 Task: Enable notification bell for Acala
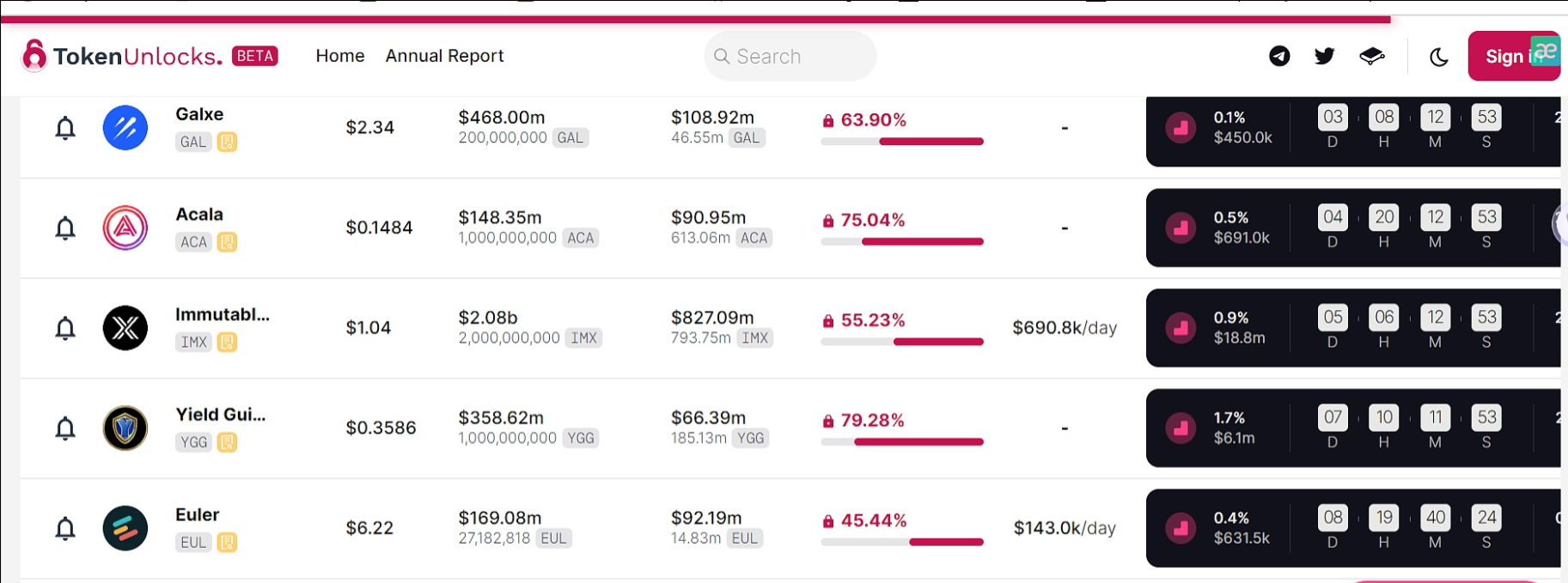(x=65, y=228)
